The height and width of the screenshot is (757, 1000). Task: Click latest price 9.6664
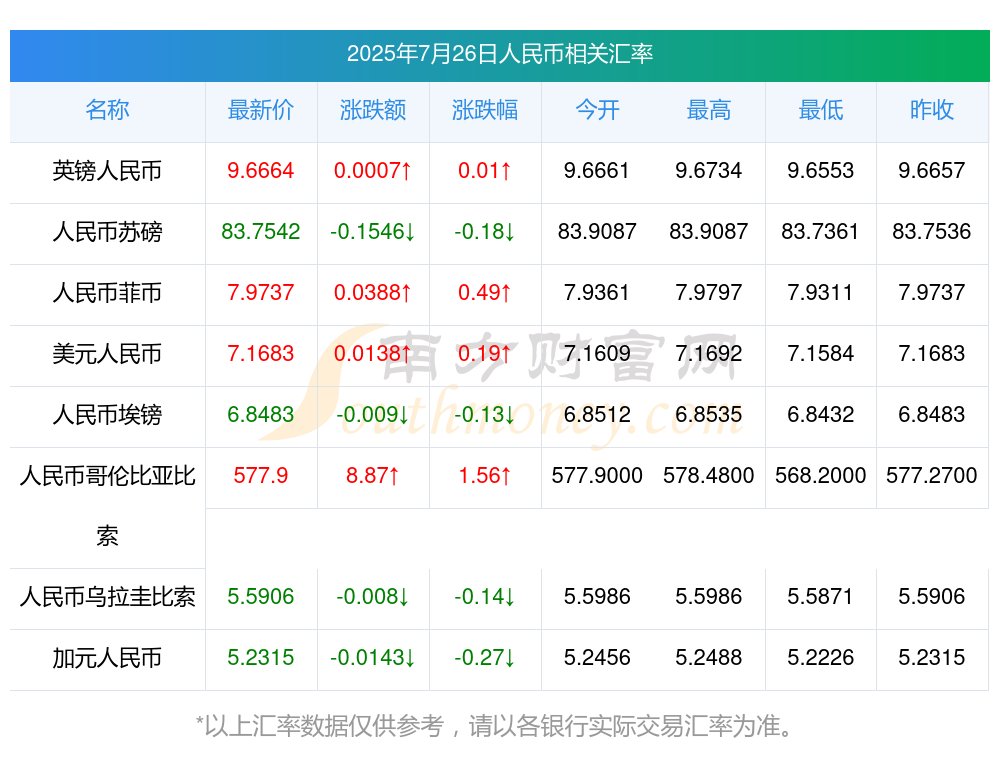click(x=261, y=170)
